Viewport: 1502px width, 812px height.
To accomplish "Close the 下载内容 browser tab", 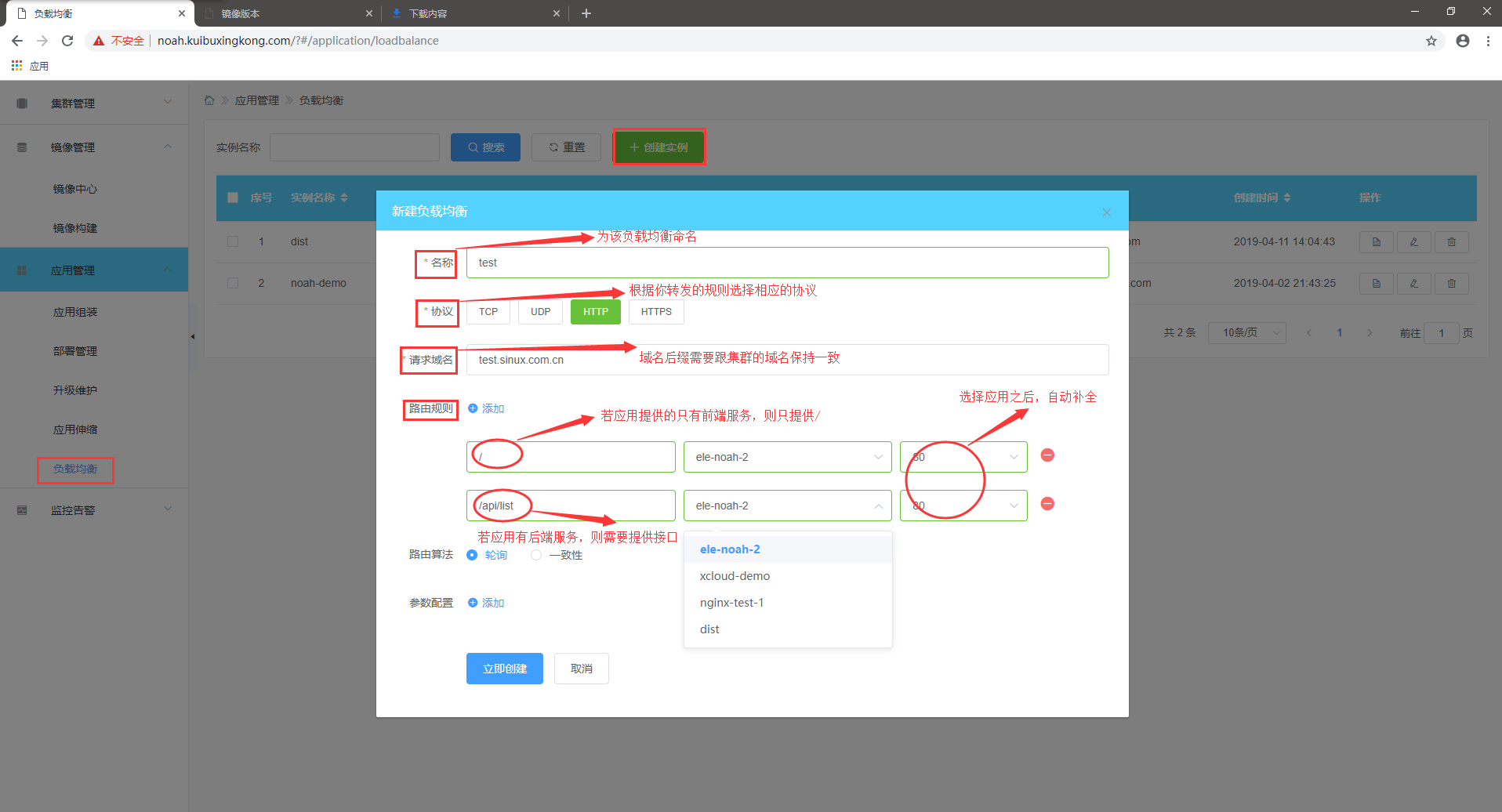I will pyautogui.click(x=557, y=13).
